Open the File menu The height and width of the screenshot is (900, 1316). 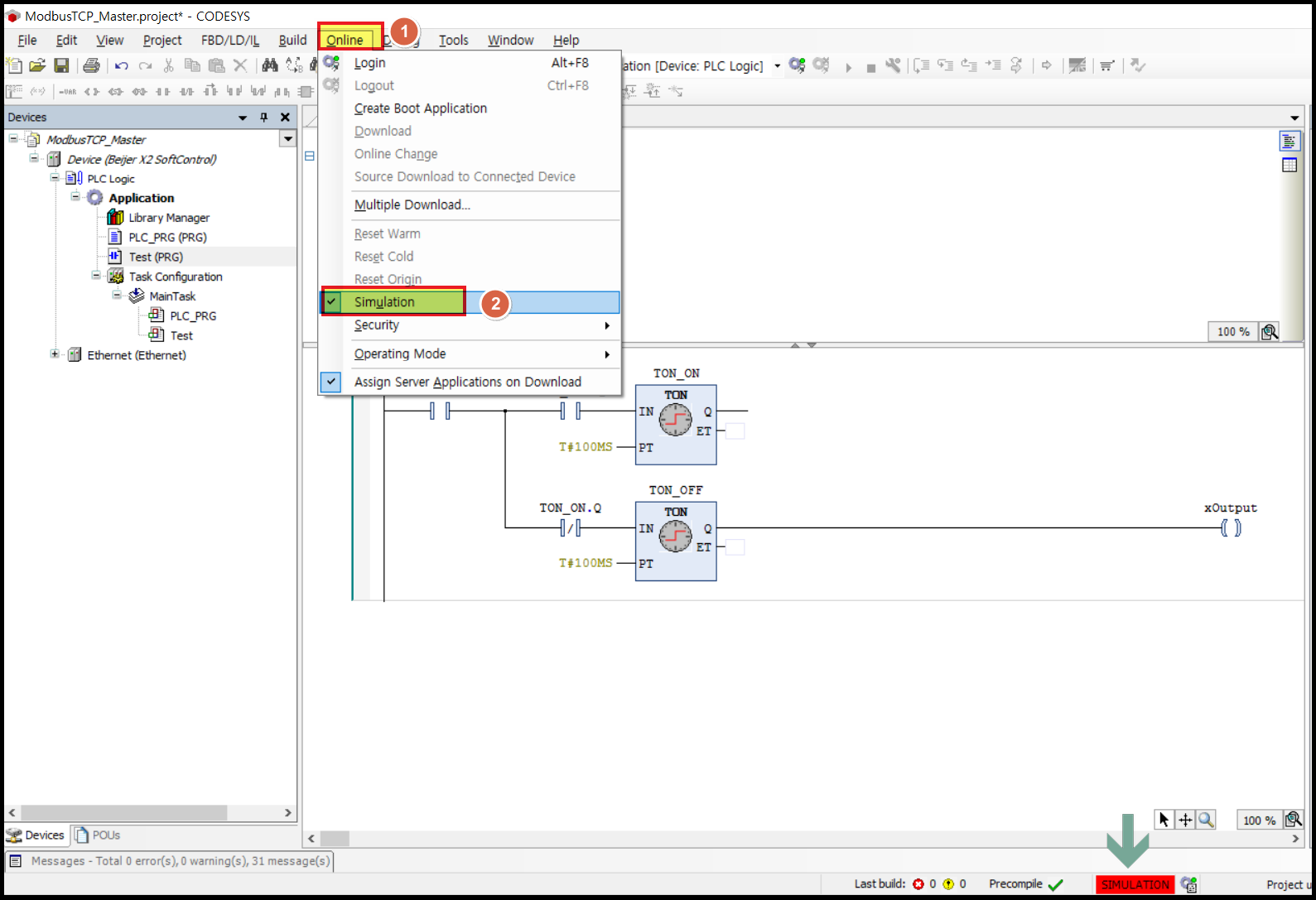point(27,40)
